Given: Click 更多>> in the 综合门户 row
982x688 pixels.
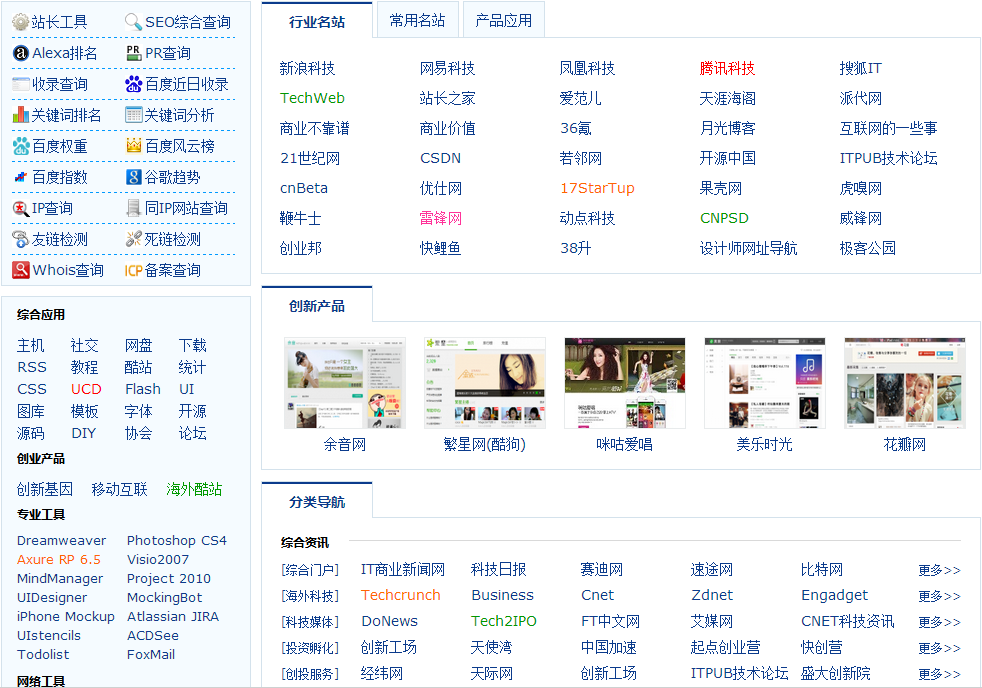Looking at the screenshot, I should click(939, 570).
